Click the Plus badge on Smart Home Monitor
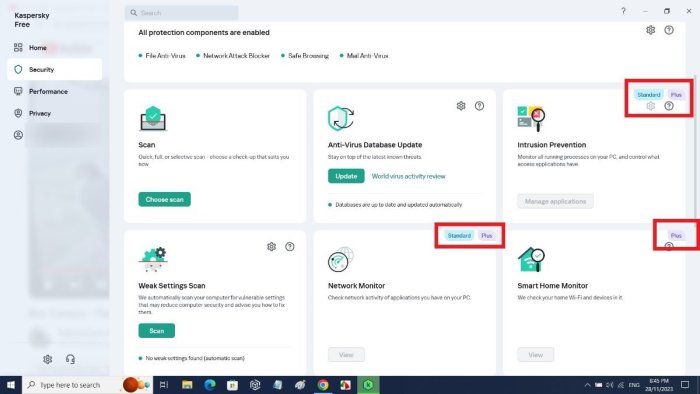 676,235
